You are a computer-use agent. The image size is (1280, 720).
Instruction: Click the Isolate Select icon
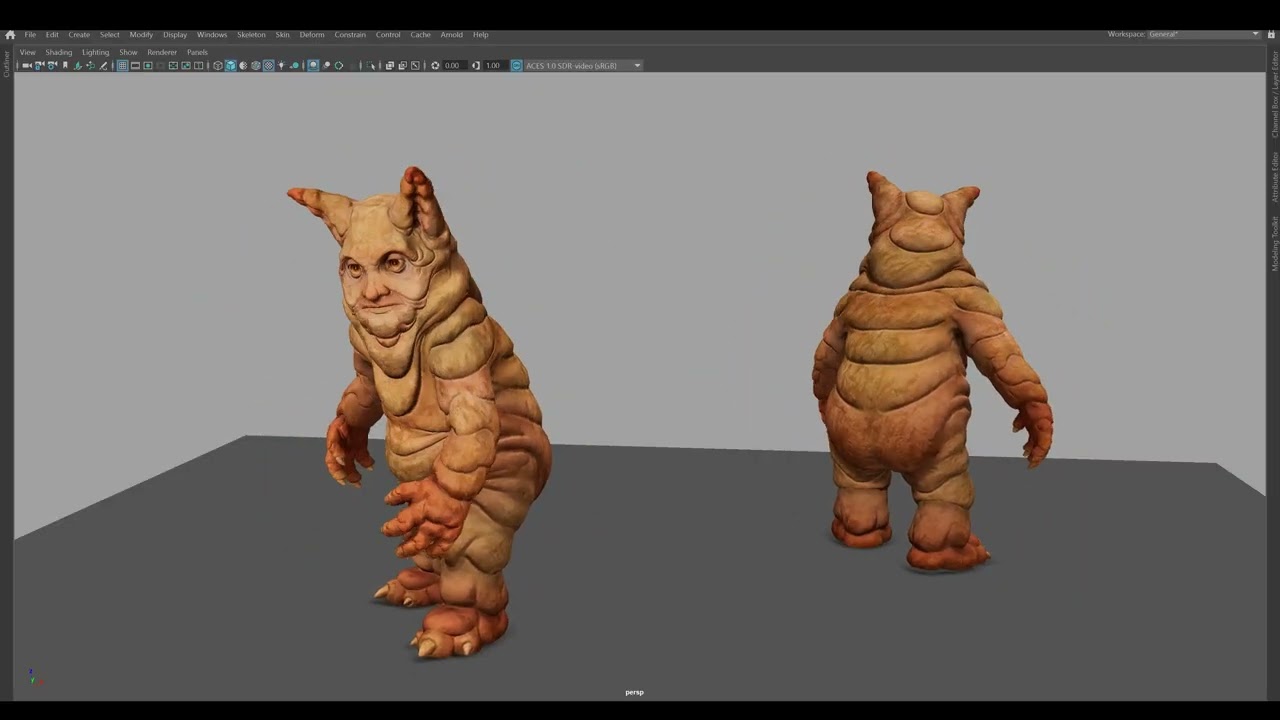point(370,66)
